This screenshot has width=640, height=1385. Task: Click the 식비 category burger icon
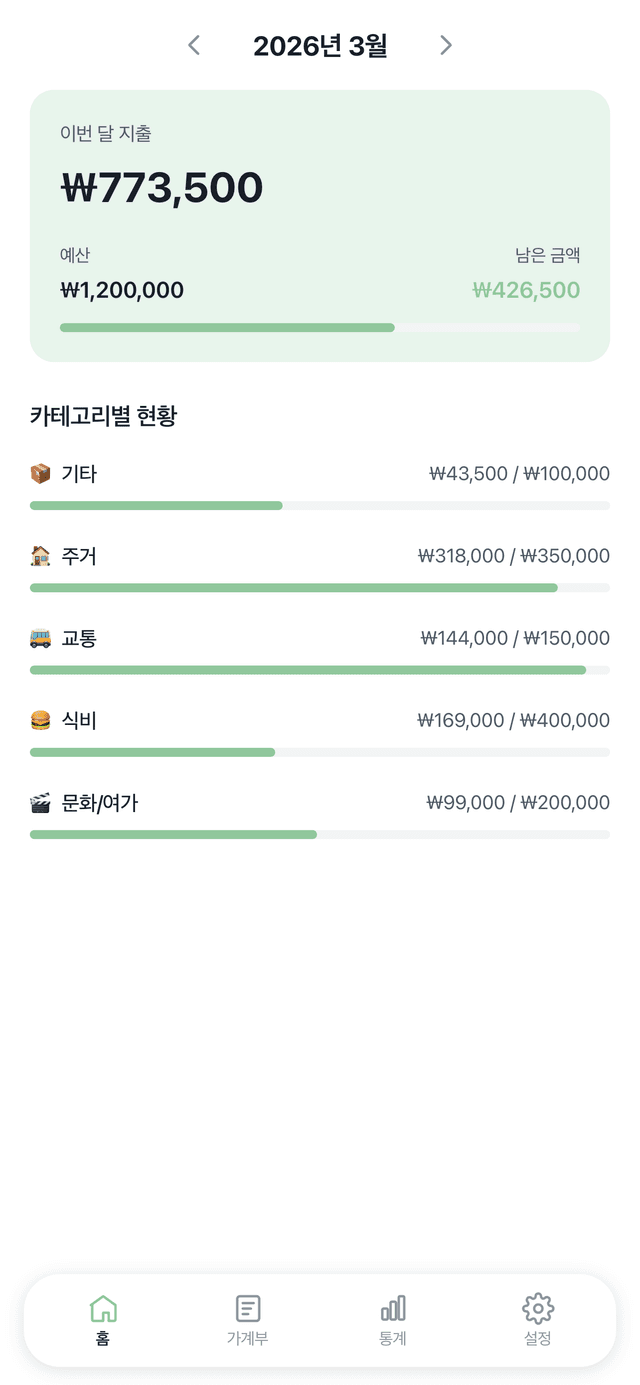[39, 720]
